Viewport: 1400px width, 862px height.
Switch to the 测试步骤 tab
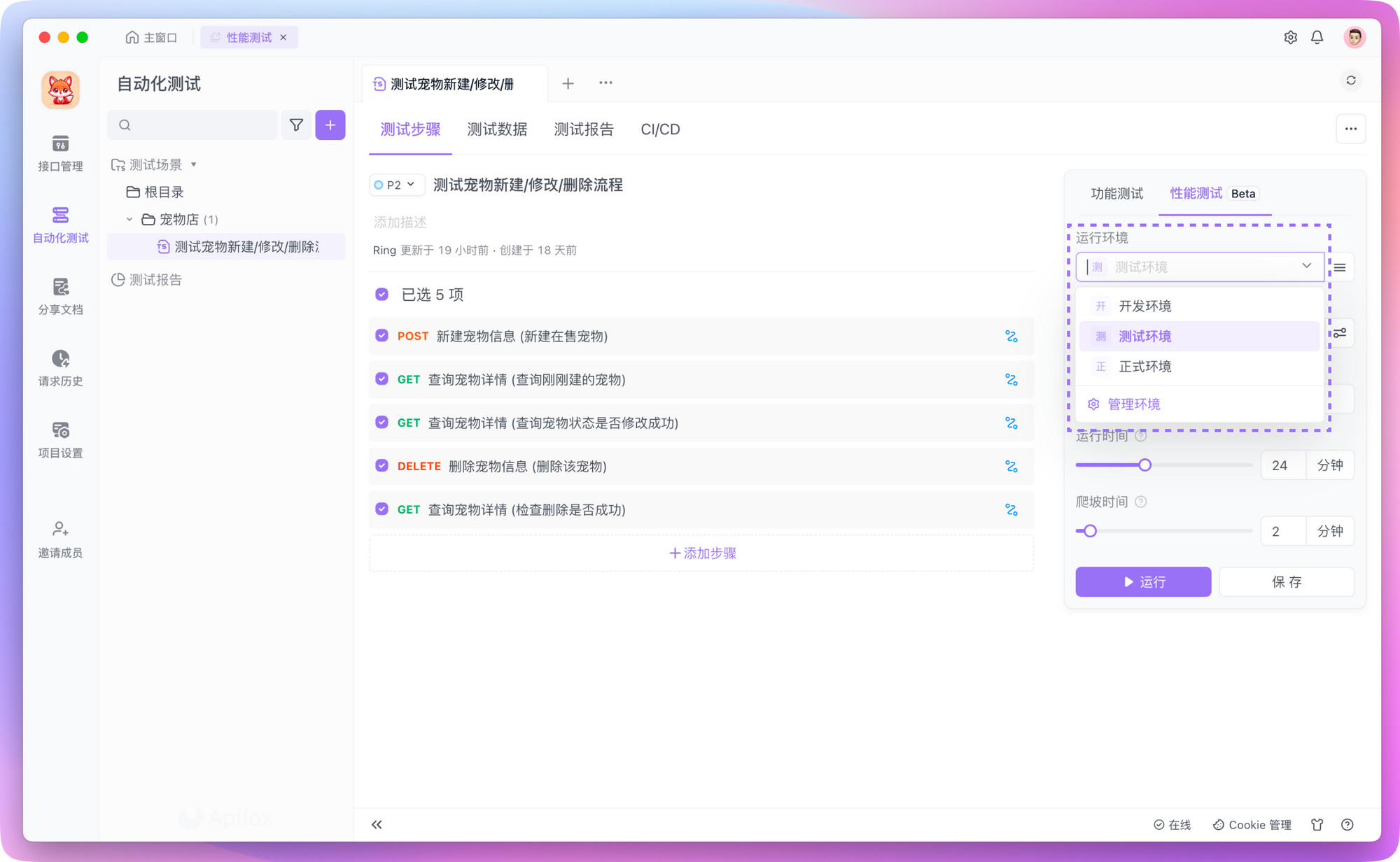click(x=410, y=129)
